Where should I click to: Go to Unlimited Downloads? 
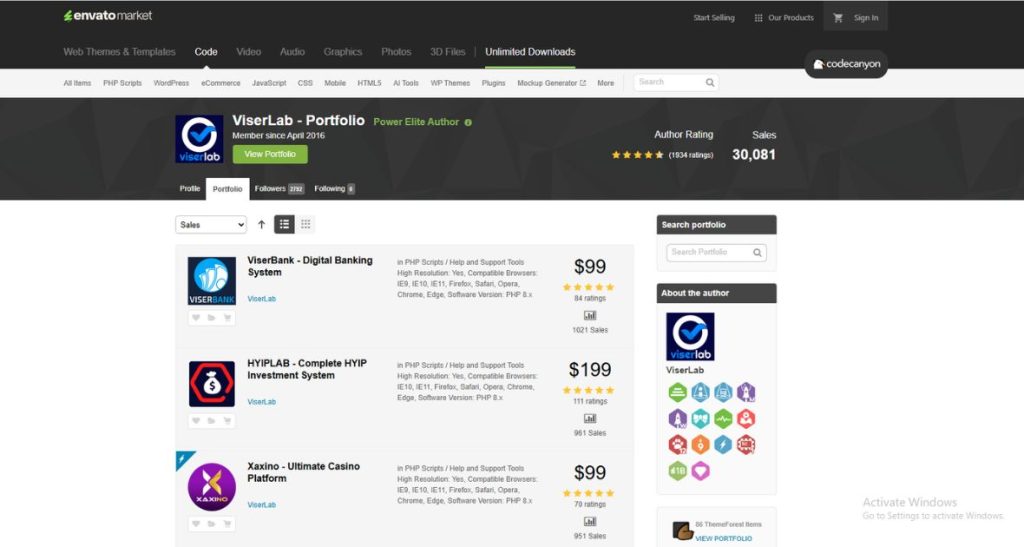click(x=530, y=52)
